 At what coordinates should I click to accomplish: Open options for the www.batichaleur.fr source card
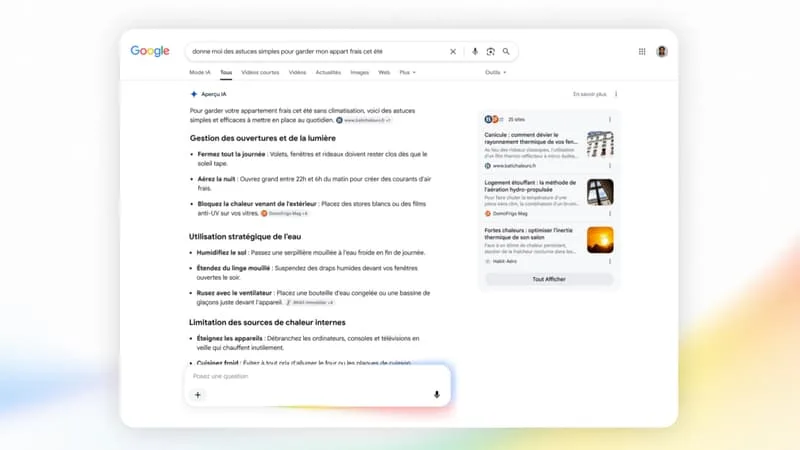pyautogui.click(x=610, y=166)
